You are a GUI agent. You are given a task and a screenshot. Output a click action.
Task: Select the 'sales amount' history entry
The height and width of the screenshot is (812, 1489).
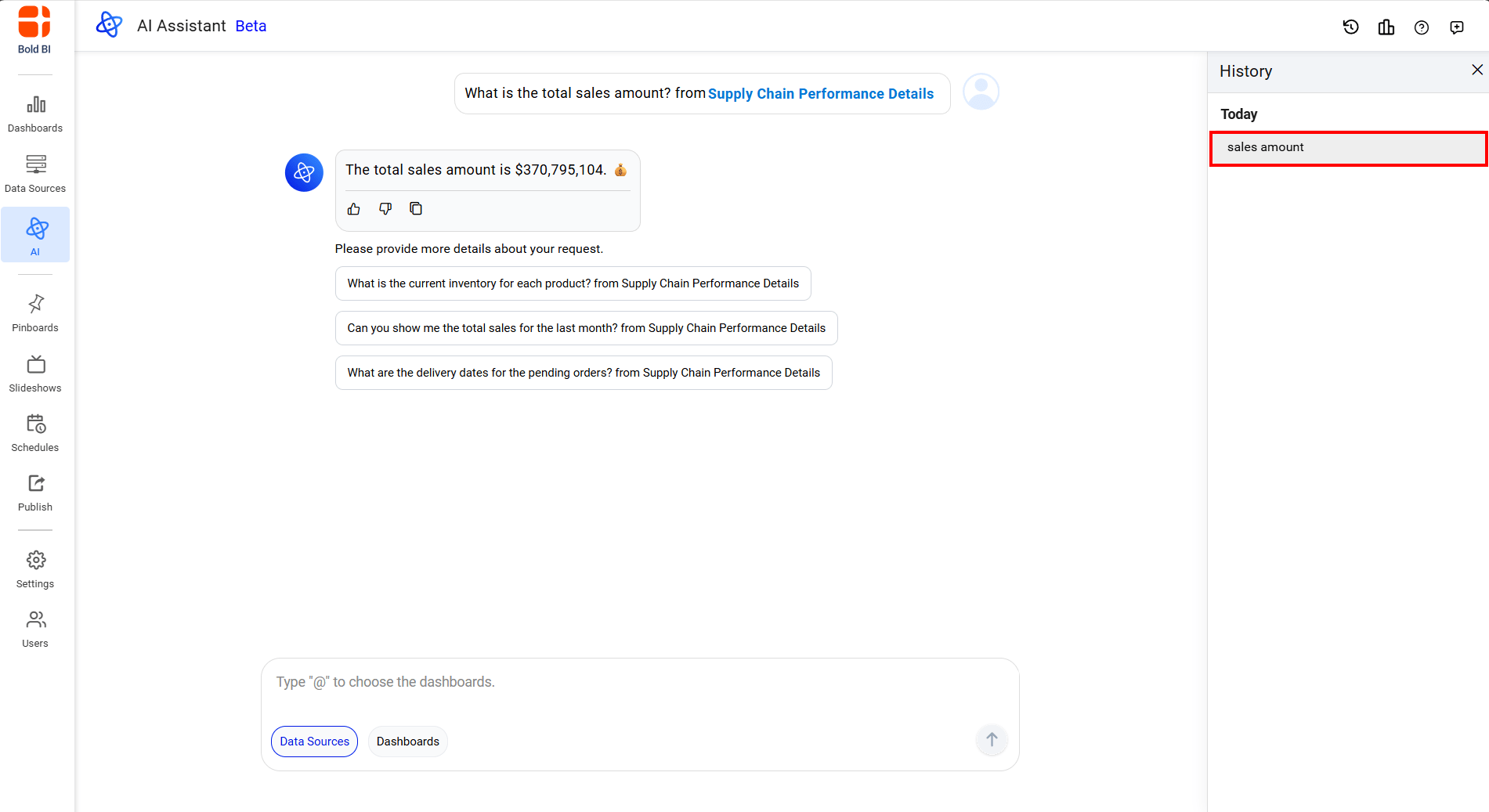click(x=1347, y=148)
